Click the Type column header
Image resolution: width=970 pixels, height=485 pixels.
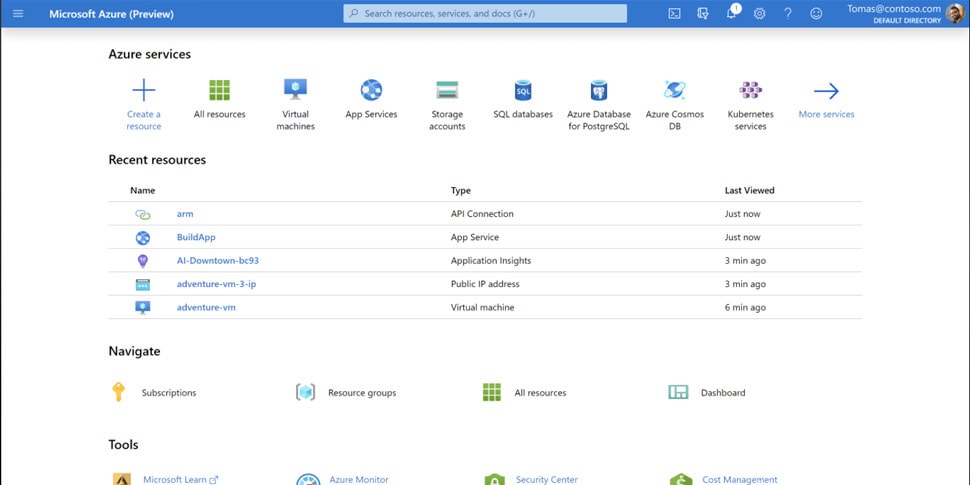[x=461, y=191]
